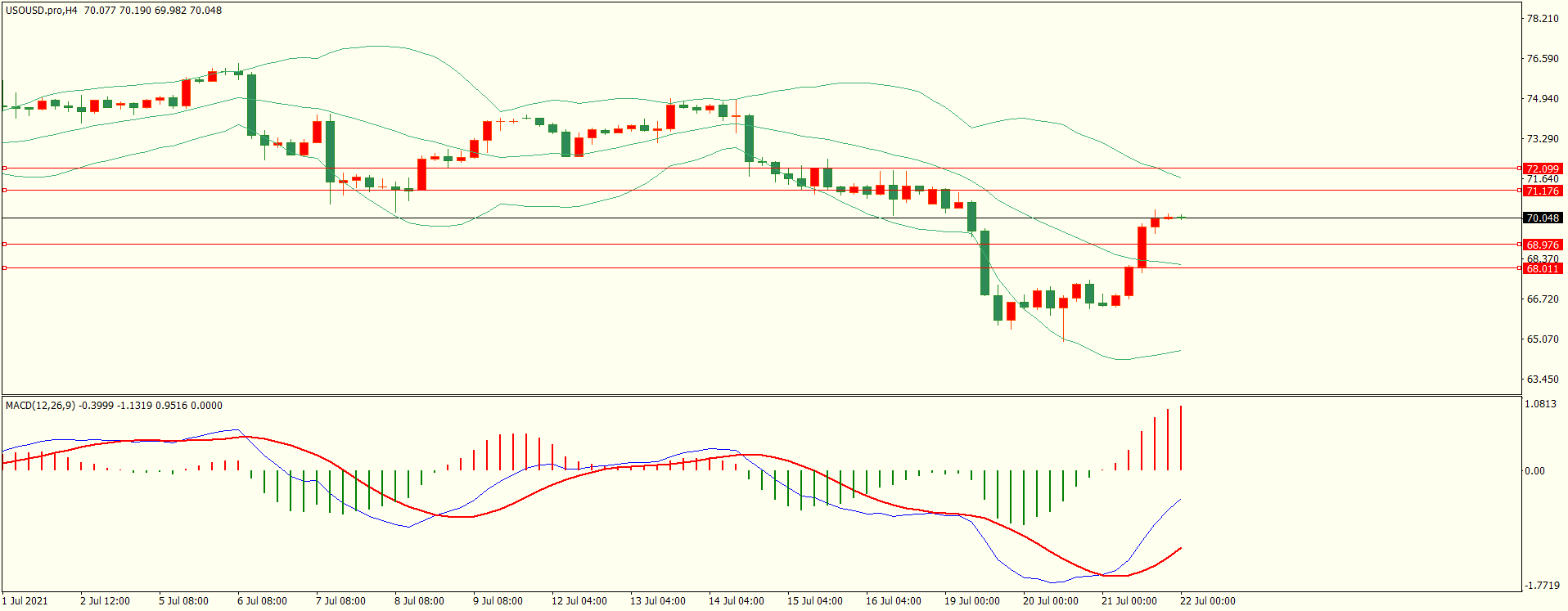The height and width of the screenshot is (611, 1568).
Task: Click the 63.450 price axis value
Action: tap(1542, 380)
